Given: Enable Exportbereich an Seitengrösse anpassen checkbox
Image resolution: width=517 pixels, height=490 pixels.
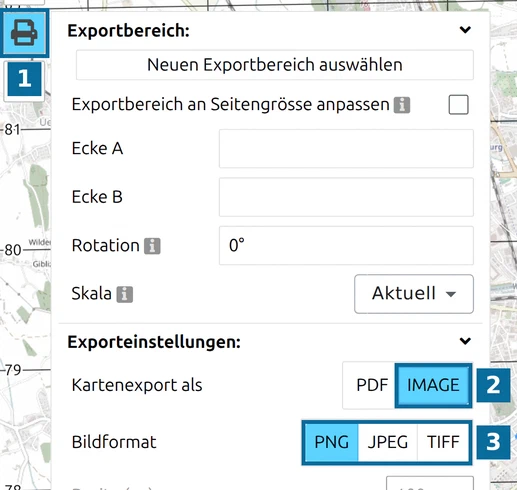Looking at the screenshot, I should (458, 105).
